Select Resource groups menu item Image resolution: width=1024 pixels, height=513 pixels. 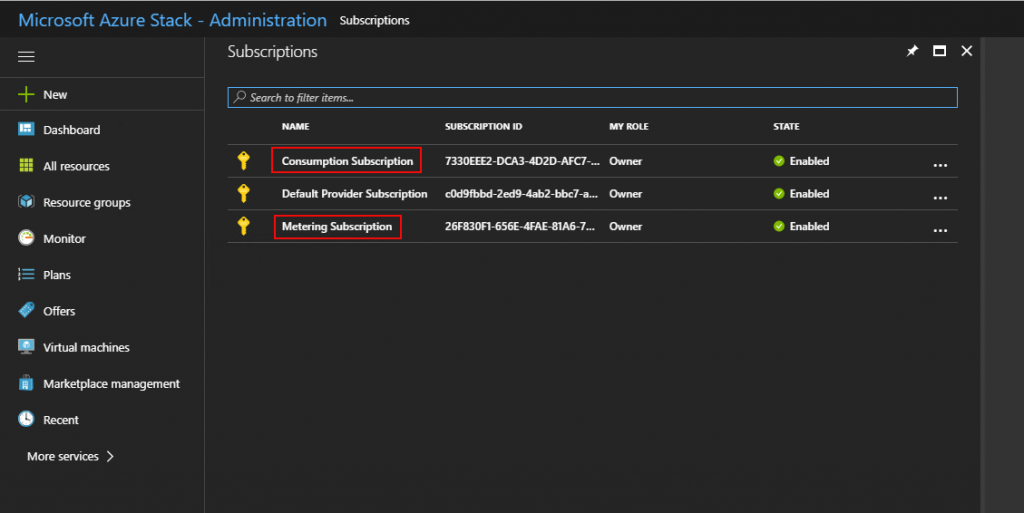point(86,202)
